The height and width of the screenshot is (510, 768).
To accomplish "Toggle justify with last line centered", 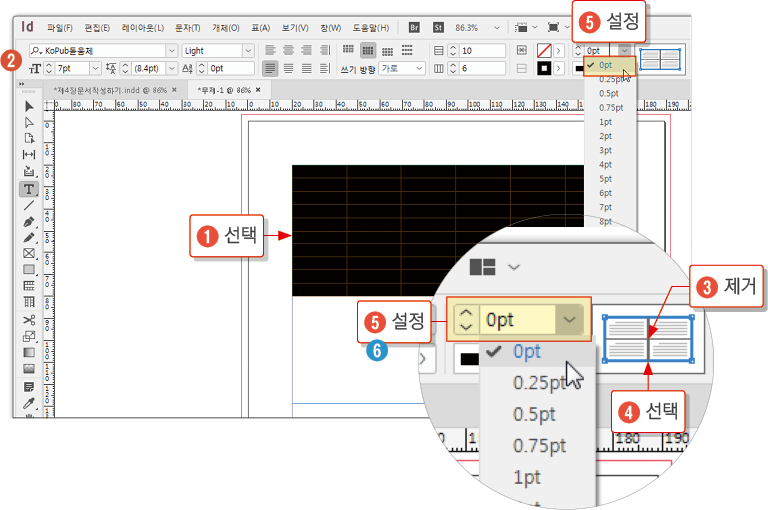I will tap(288, 68).
